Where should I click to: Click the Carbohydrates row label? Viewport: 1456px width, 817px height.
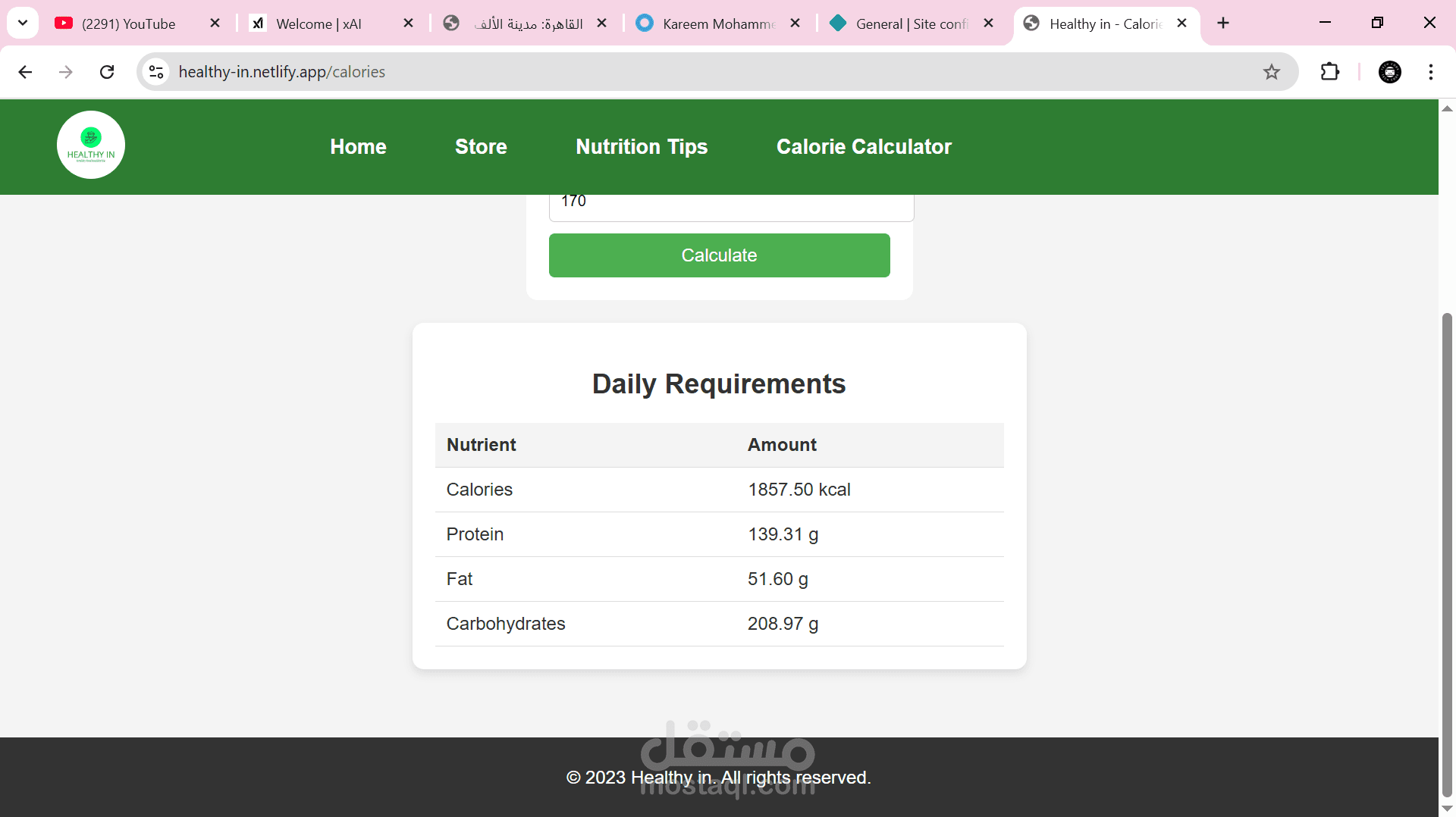click(x=506, y=624)
